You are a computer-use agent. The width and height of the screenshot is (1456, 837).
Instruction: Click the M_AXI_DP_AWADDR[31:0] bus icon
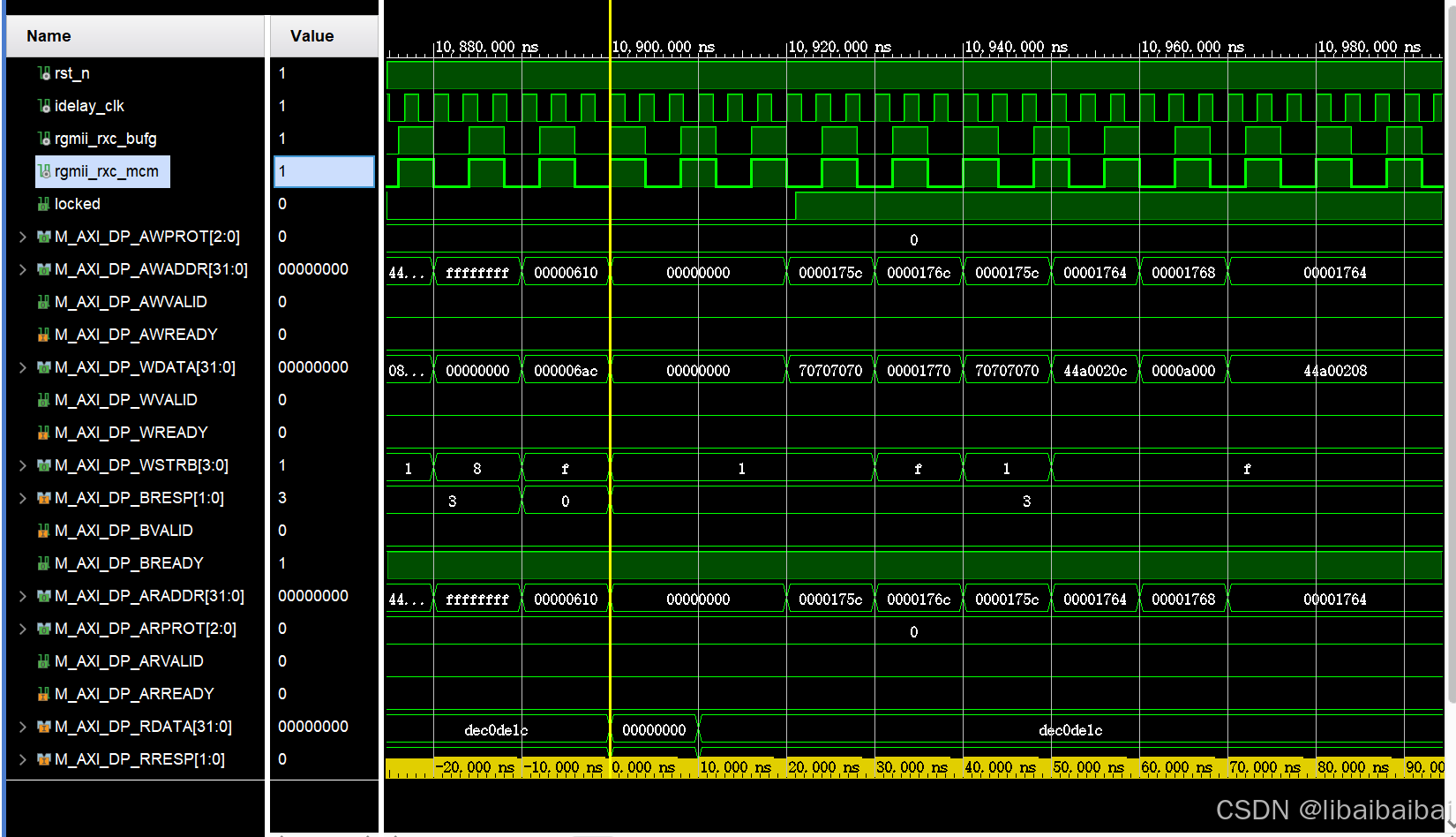43,269
